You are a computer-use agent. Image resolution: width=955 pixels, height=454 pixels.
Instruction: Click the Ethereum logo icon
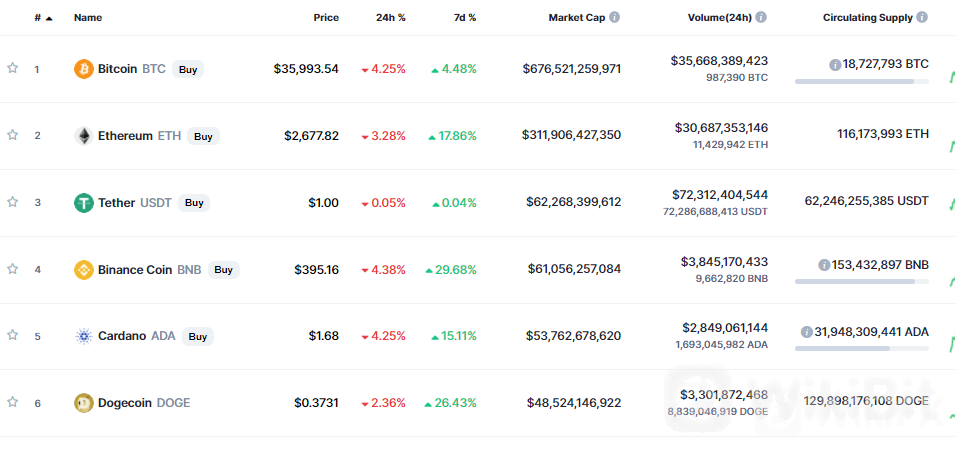pos(83,136)
